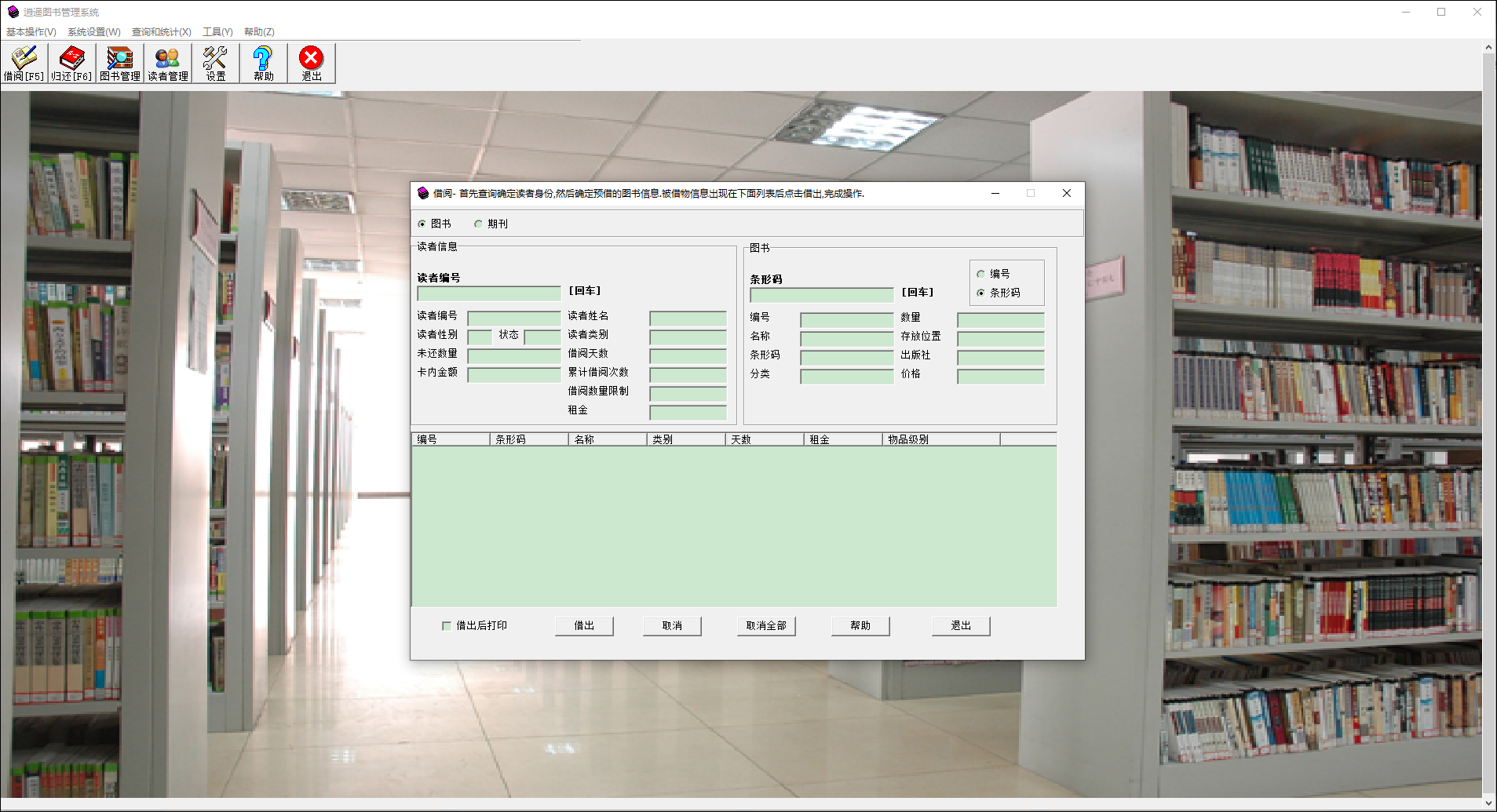Open the 系统设置(W) menu
1497x812 pixels.
(94, 32)
